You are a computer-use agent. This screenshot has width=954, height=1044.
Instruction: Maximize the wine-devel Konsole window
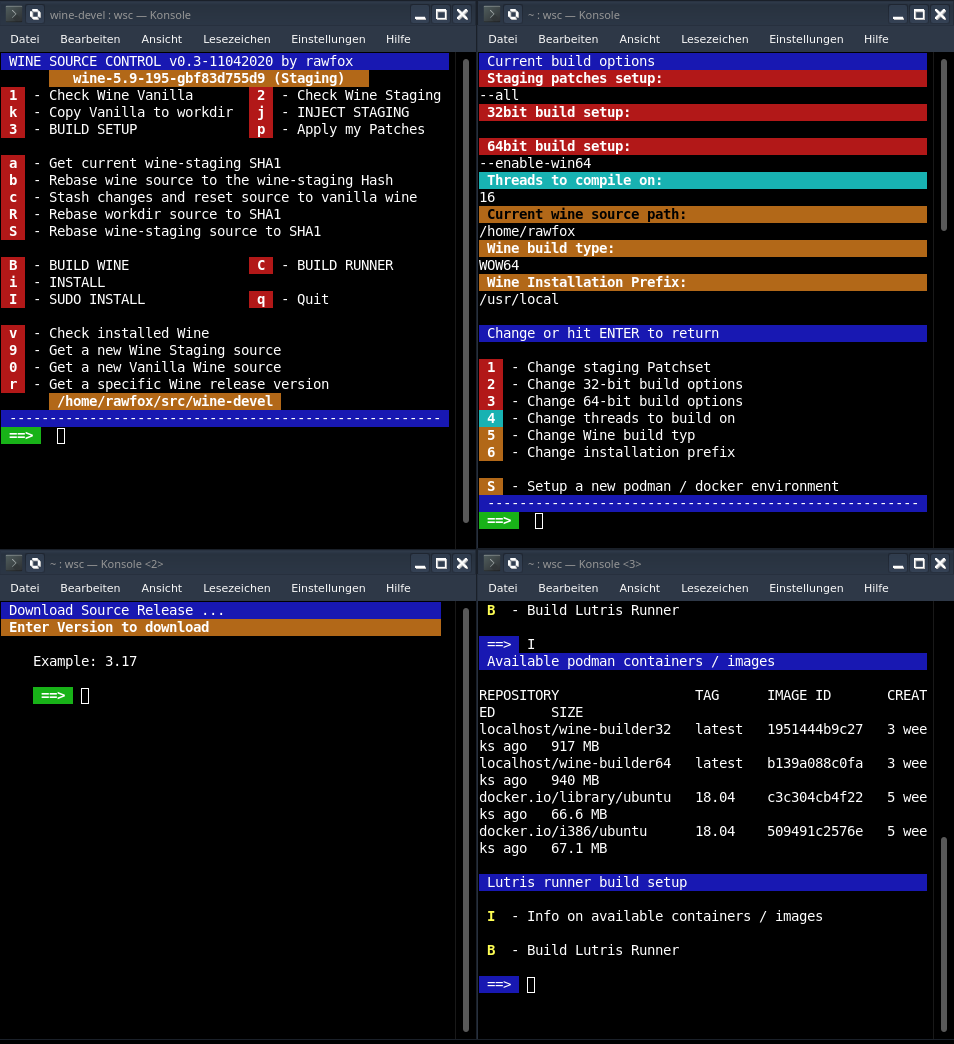pos(441,15)
